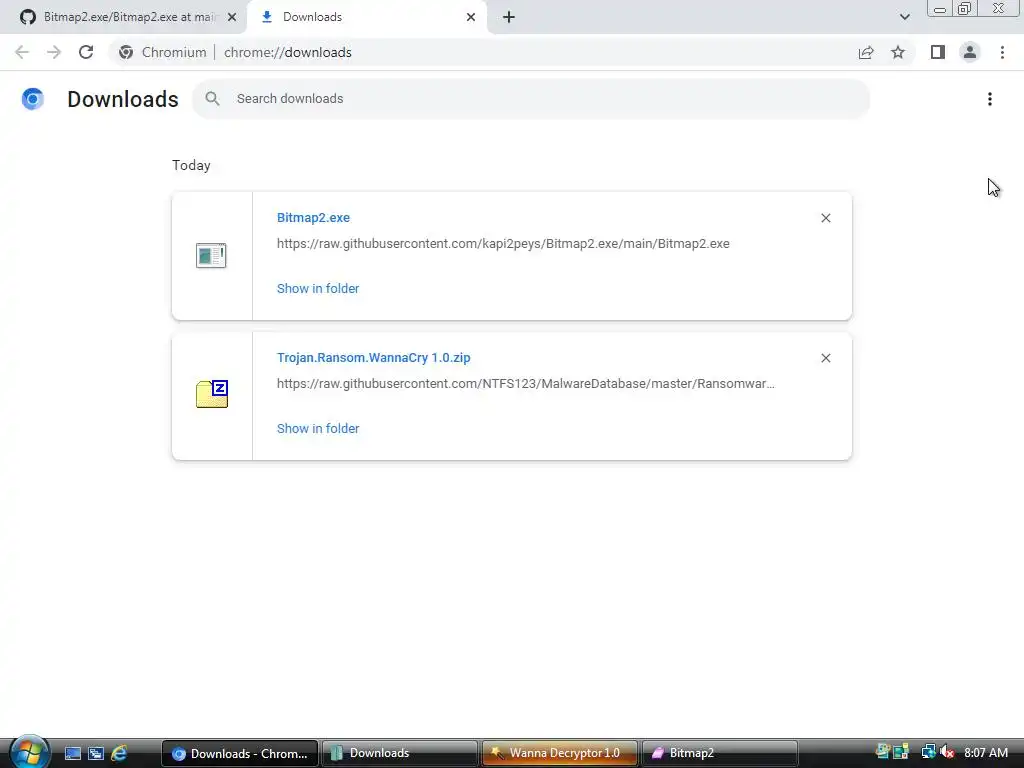The image size is (1024, 768).
Task: Click Show Desktop quick launch icon
Action: pyautogui.click(x=72, y=753)
